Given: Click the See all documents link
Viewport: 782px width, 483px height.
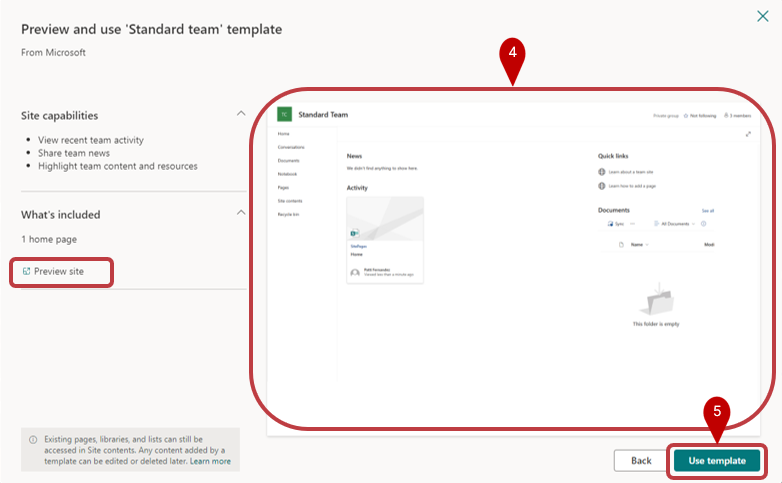Looking at the screenshot, I should pos(707,211).
